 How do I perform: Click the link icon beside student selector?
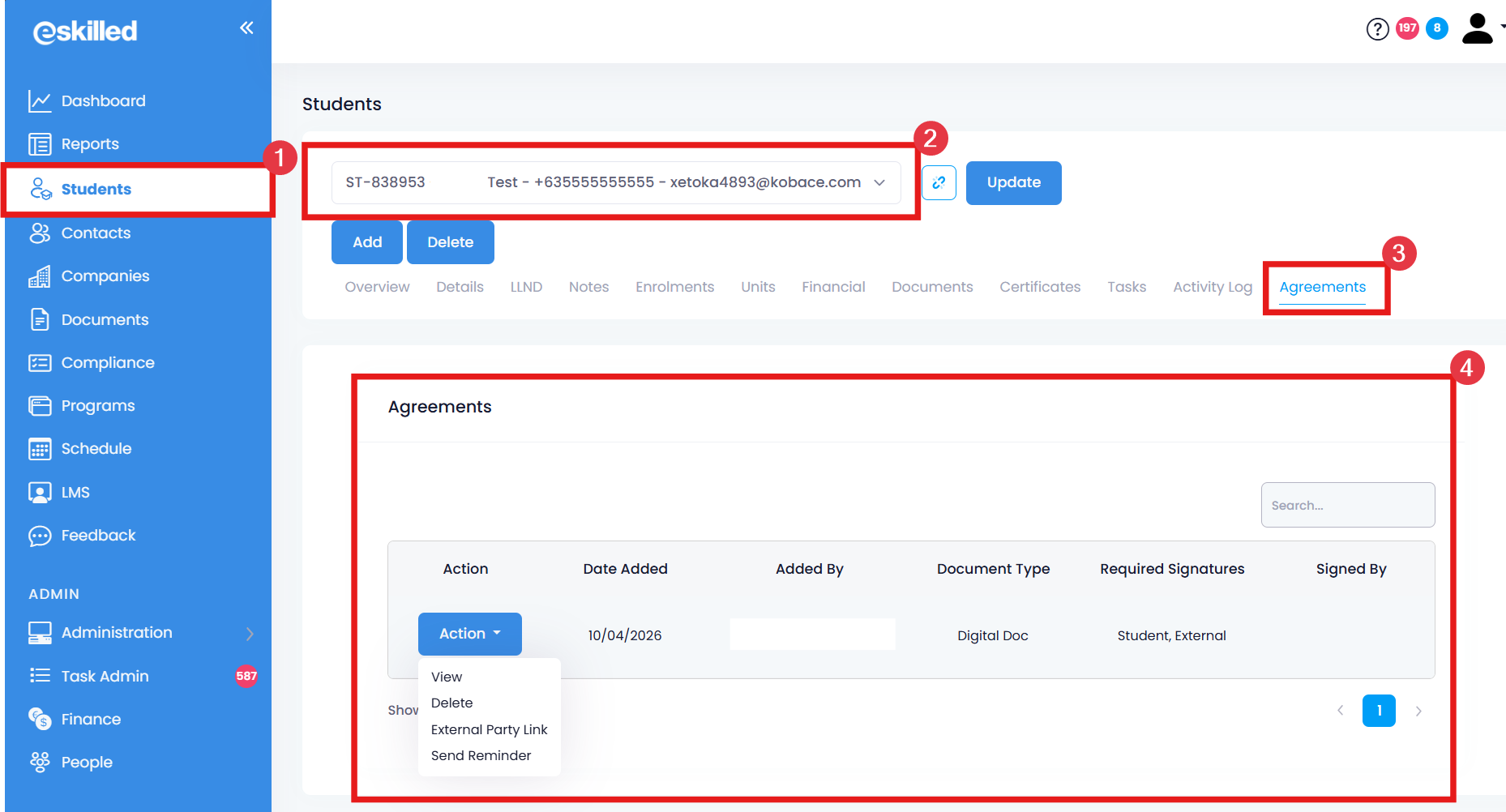pyautogui.click(x=939, y=183)
